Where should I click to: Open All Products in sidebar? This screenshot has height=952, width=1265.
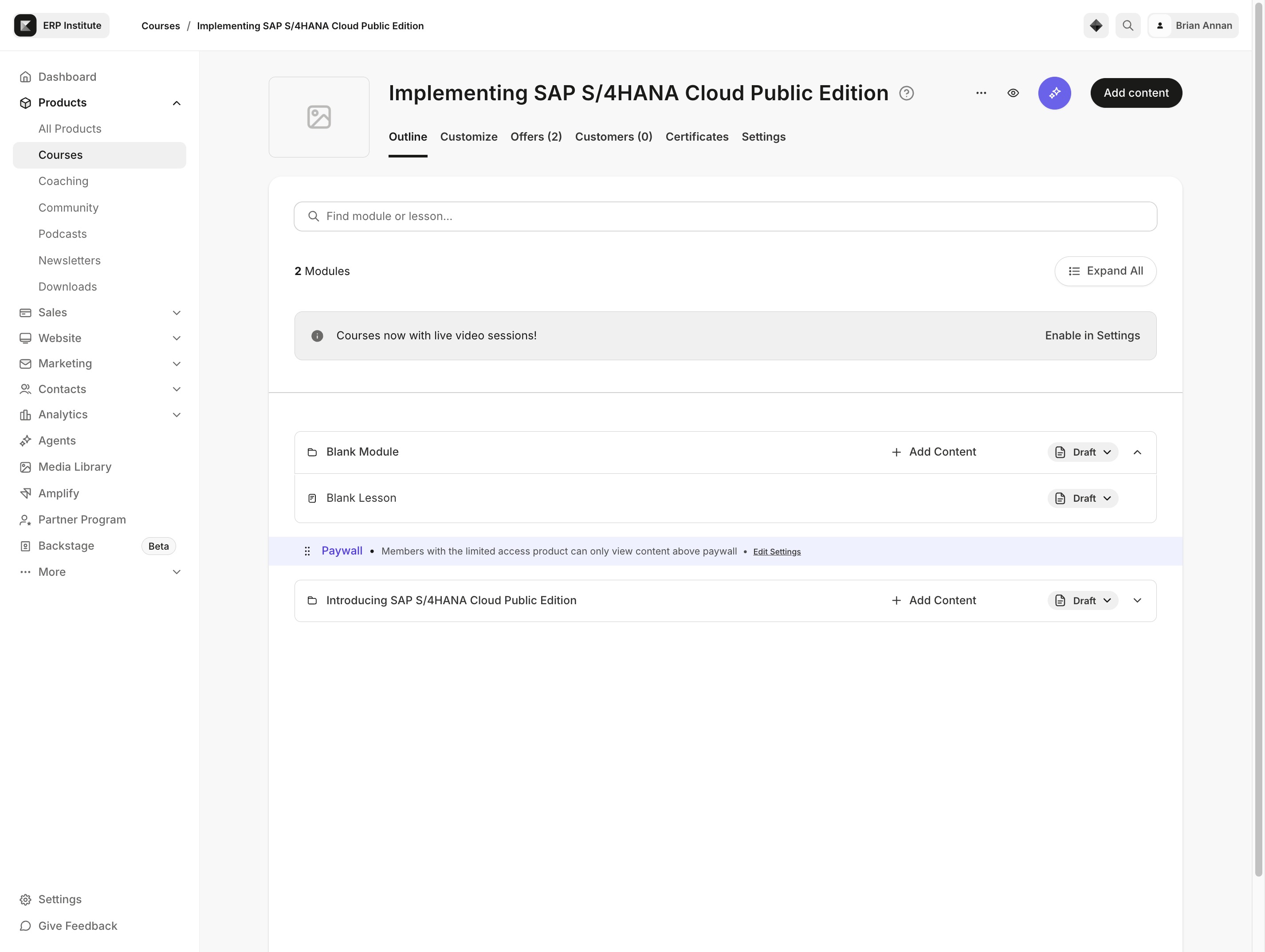[x=70, y=129]
